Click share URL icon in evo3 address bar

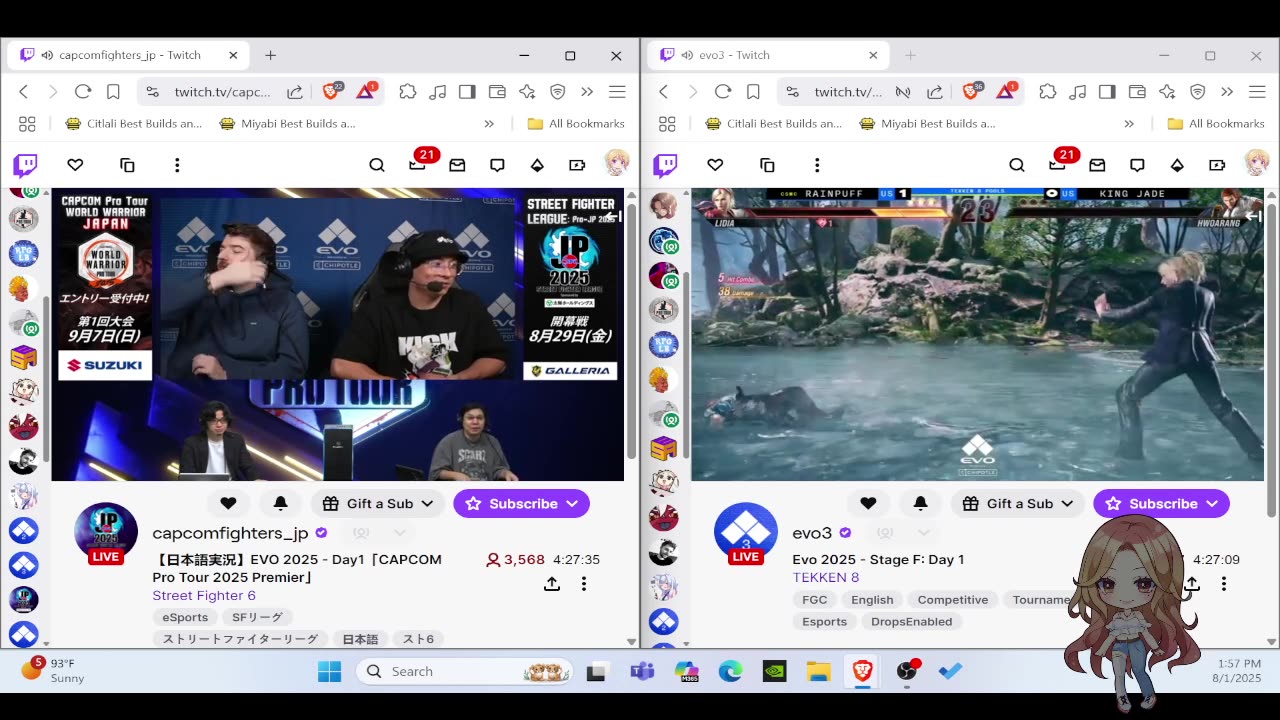click(x=935, y=92)
